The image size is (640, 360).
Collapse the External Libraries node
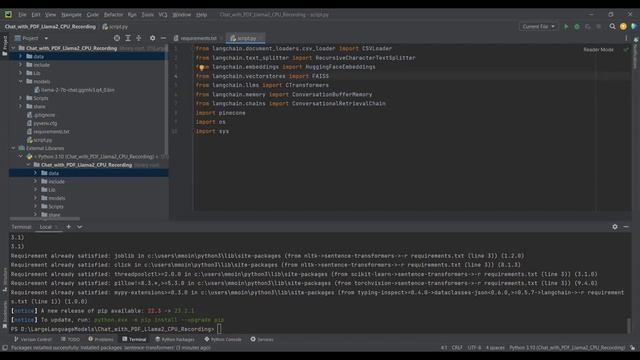point(13,148)
